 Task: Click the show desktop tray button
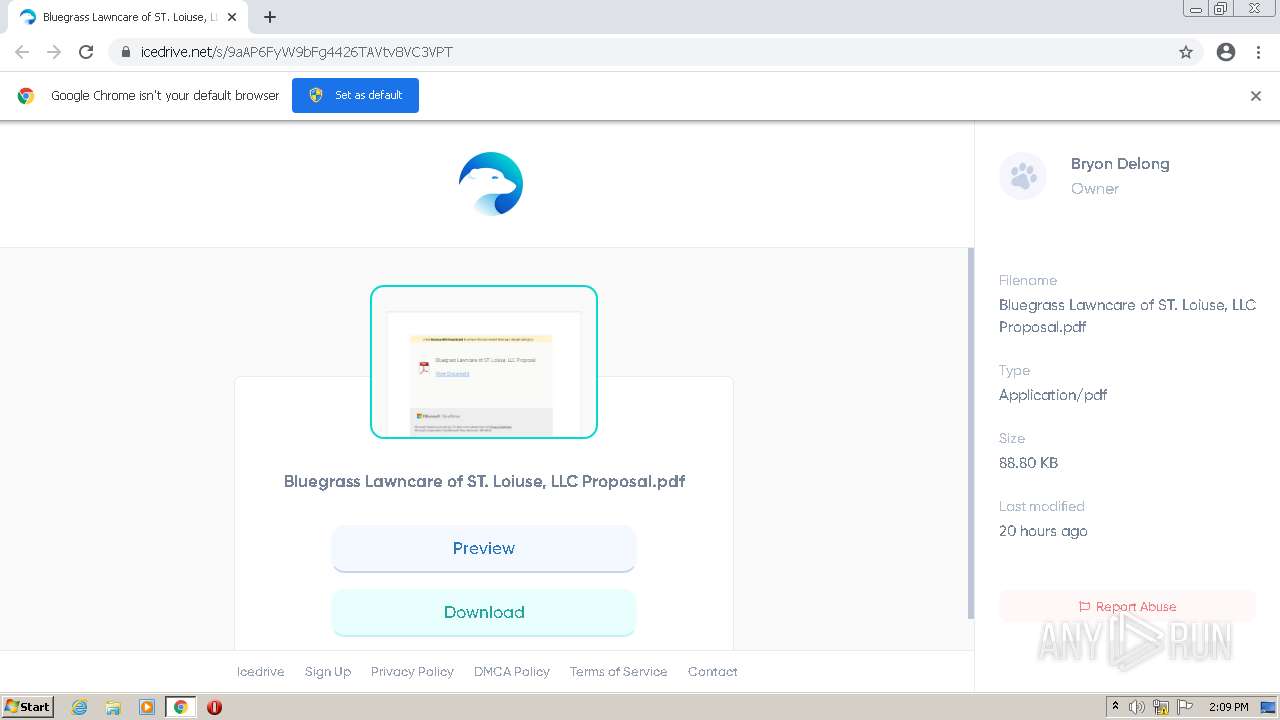click(x=1268, y=707)
